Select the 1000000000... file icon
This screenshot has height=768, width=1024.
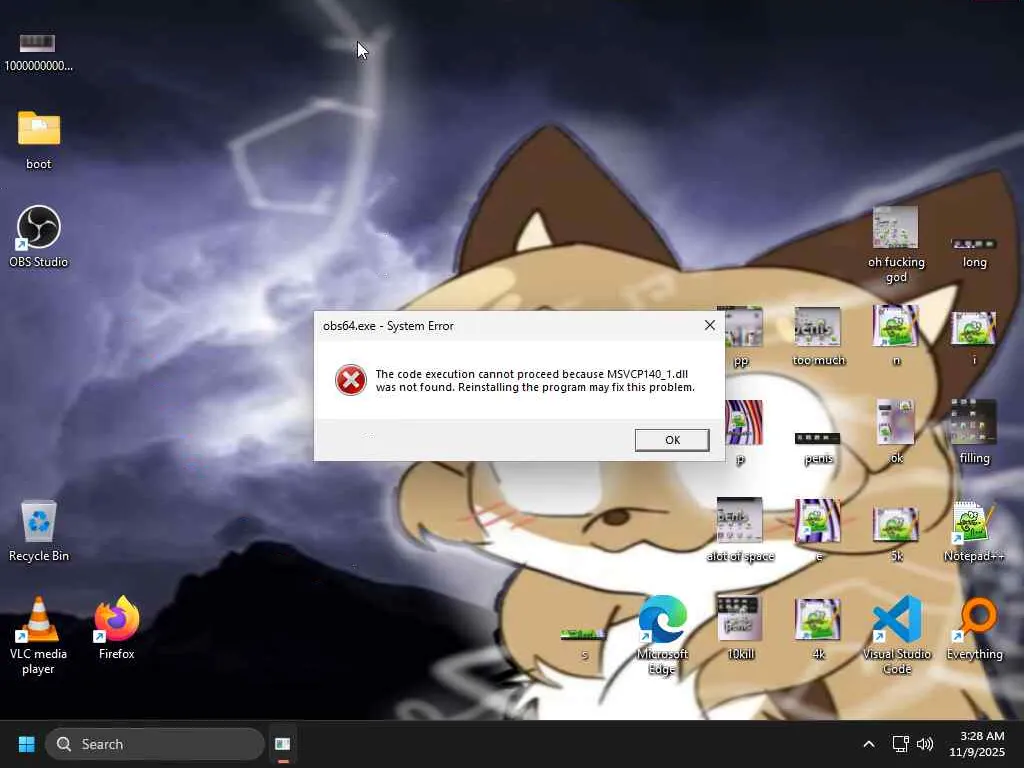coord(39,53)
